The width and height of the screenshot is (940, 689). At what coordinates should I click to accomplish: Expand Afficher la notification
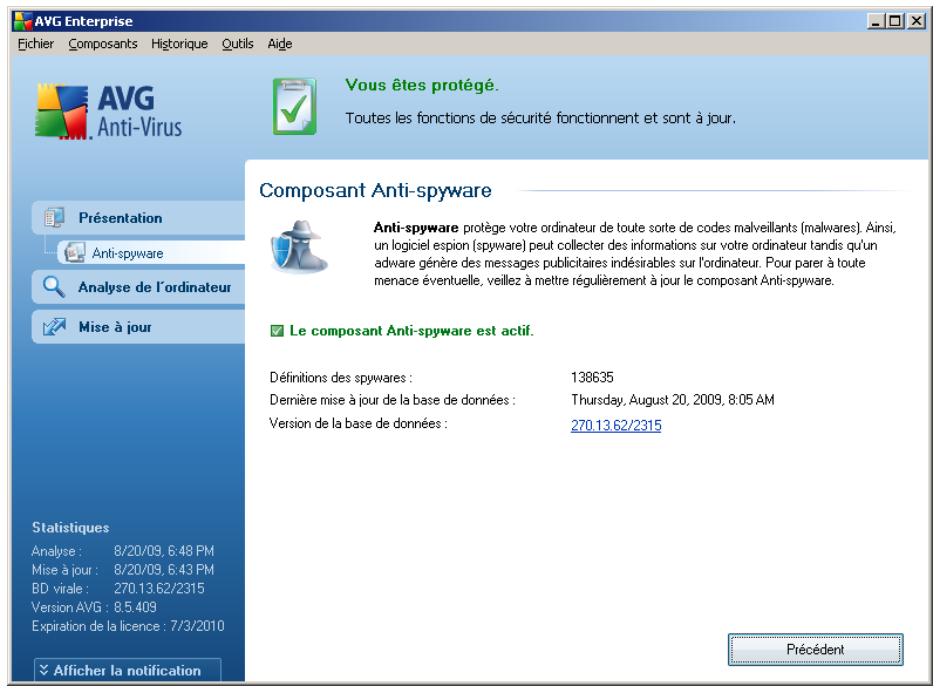click(x=127, y=670)
